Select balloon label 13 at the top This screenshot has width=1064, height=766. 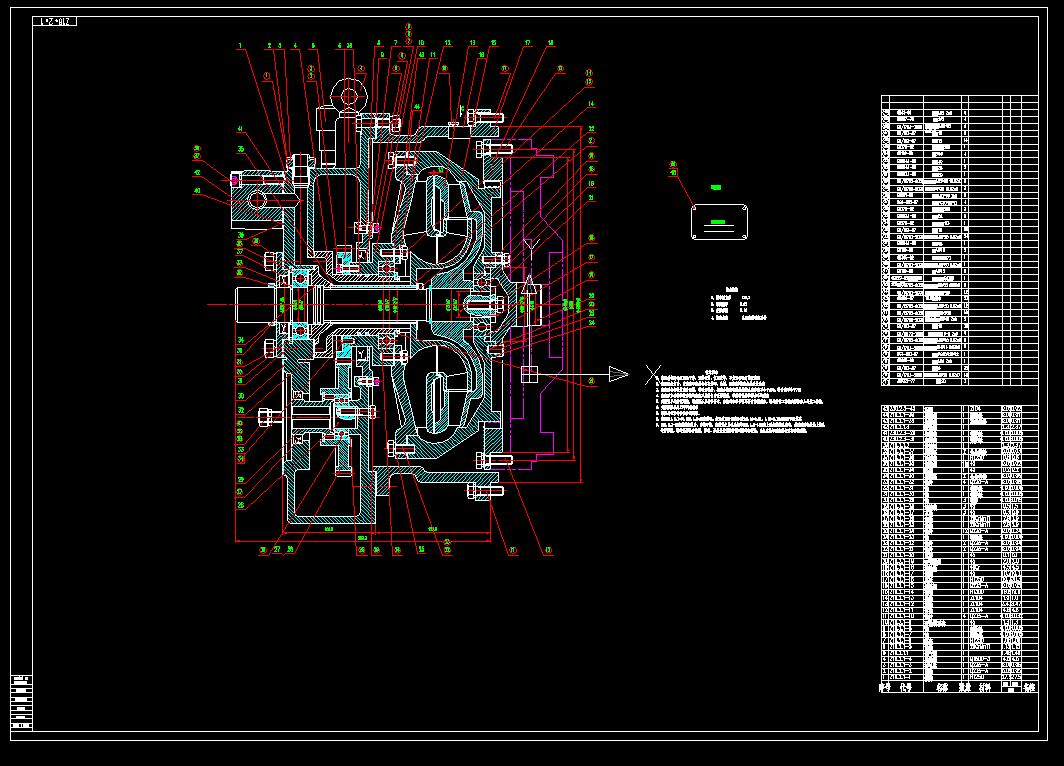473,43
